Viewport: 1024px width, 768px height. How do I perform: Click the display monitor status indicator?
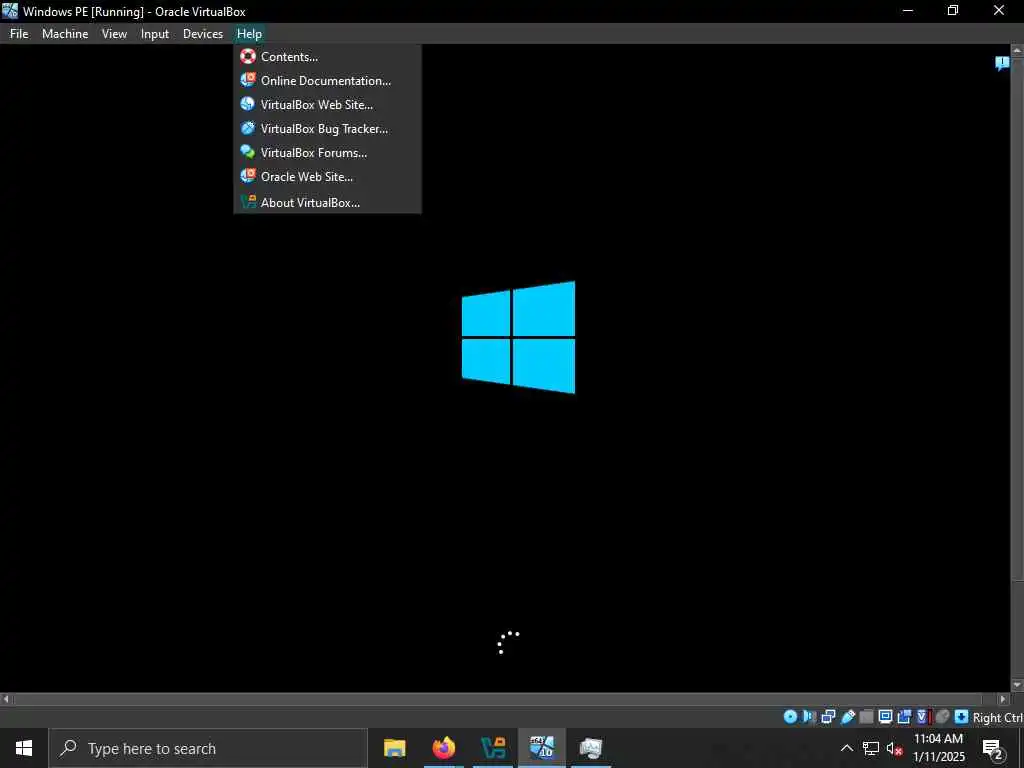(x=886, y=717)
